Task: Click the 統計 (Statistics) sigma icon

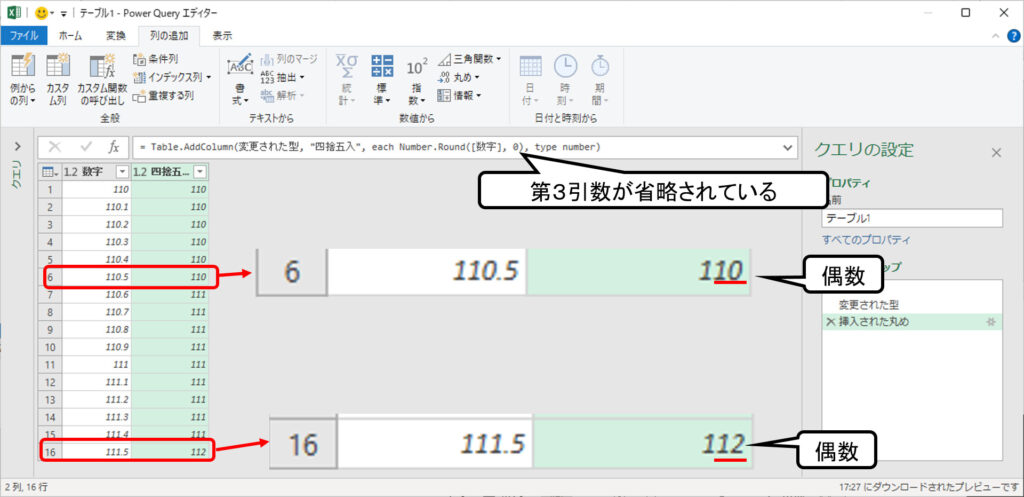Action: click(x=347, y=67)
